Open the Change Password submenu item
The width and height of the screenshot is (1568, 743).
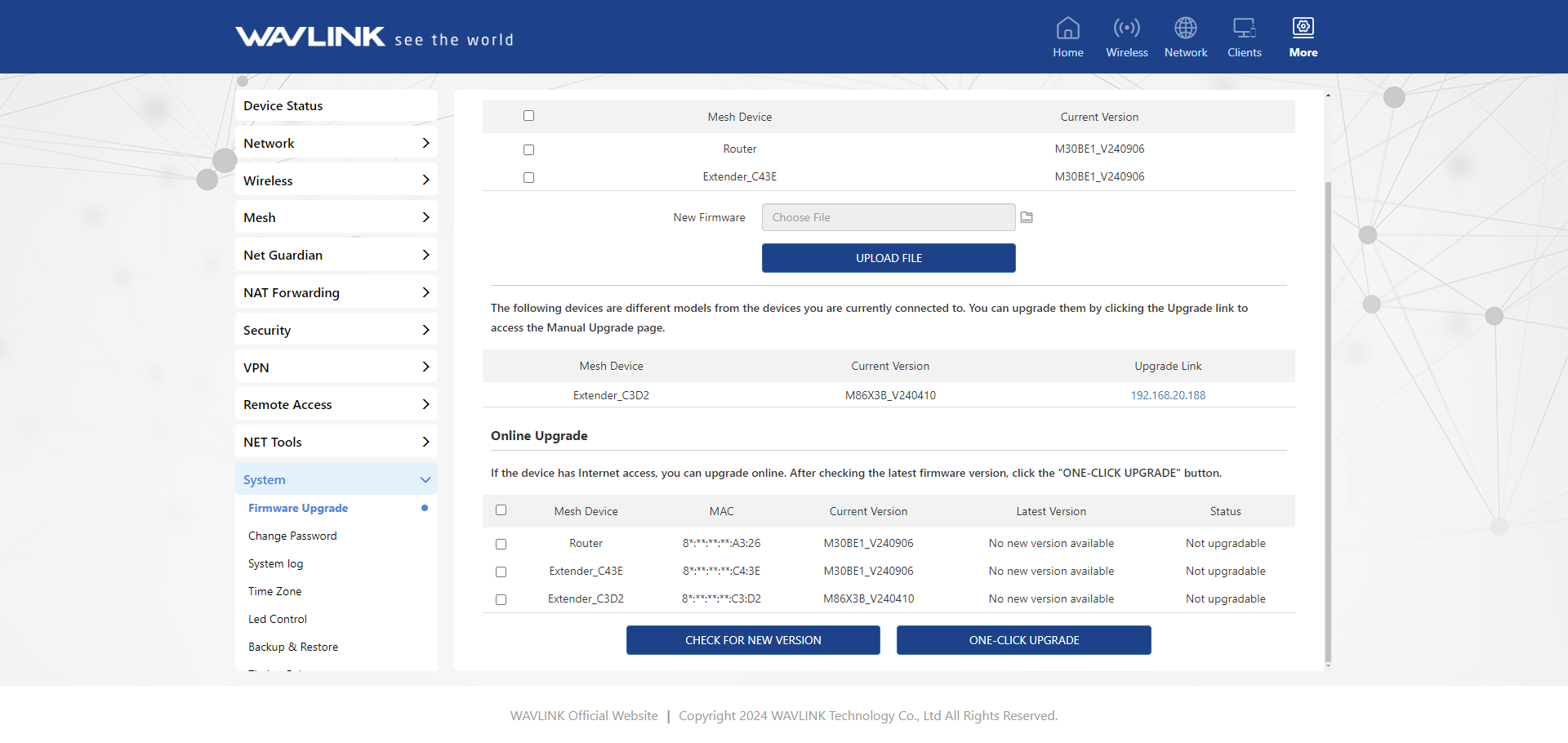292,536
